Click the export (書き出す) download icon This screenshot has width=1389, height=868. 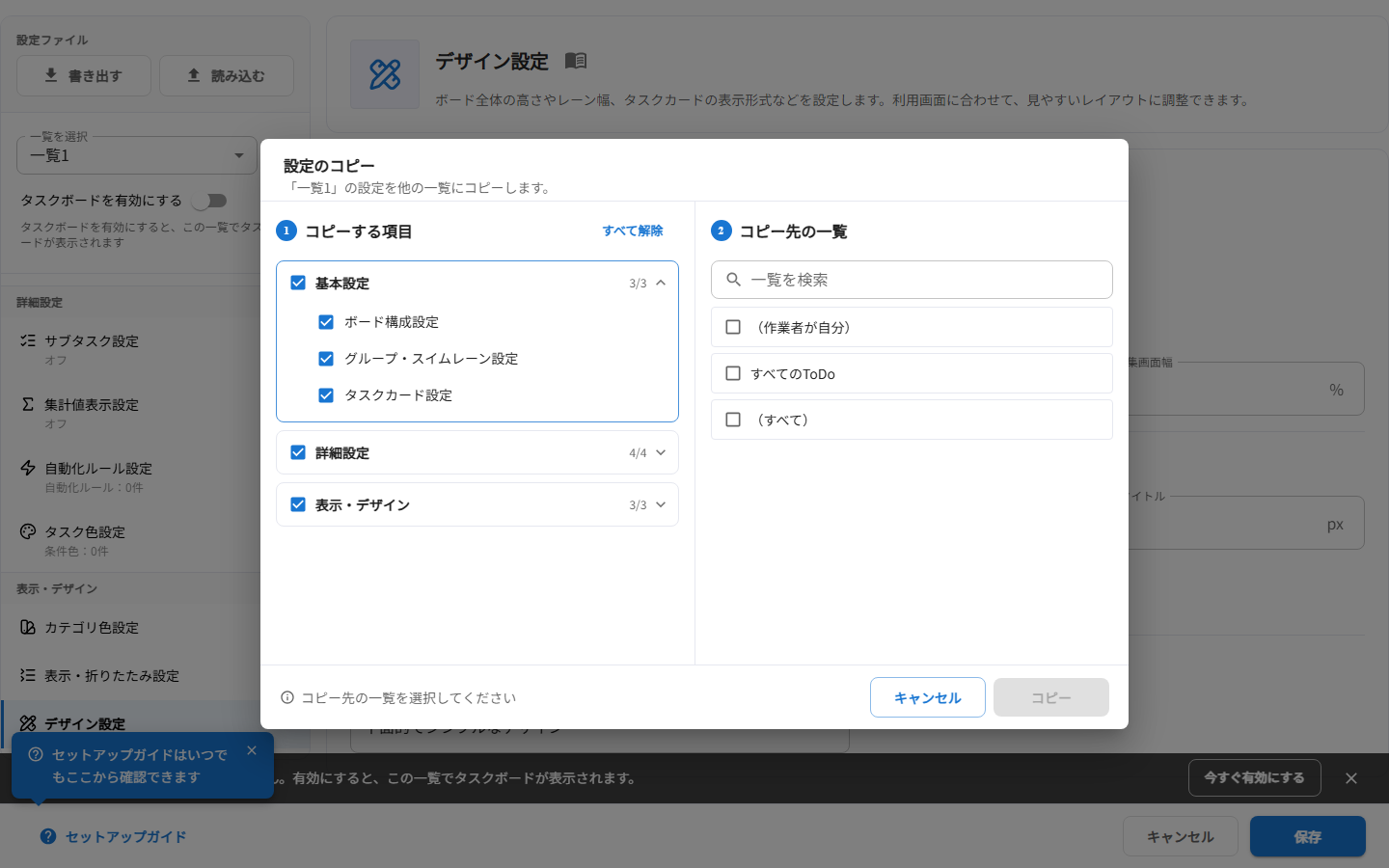(x=51, y=75)
